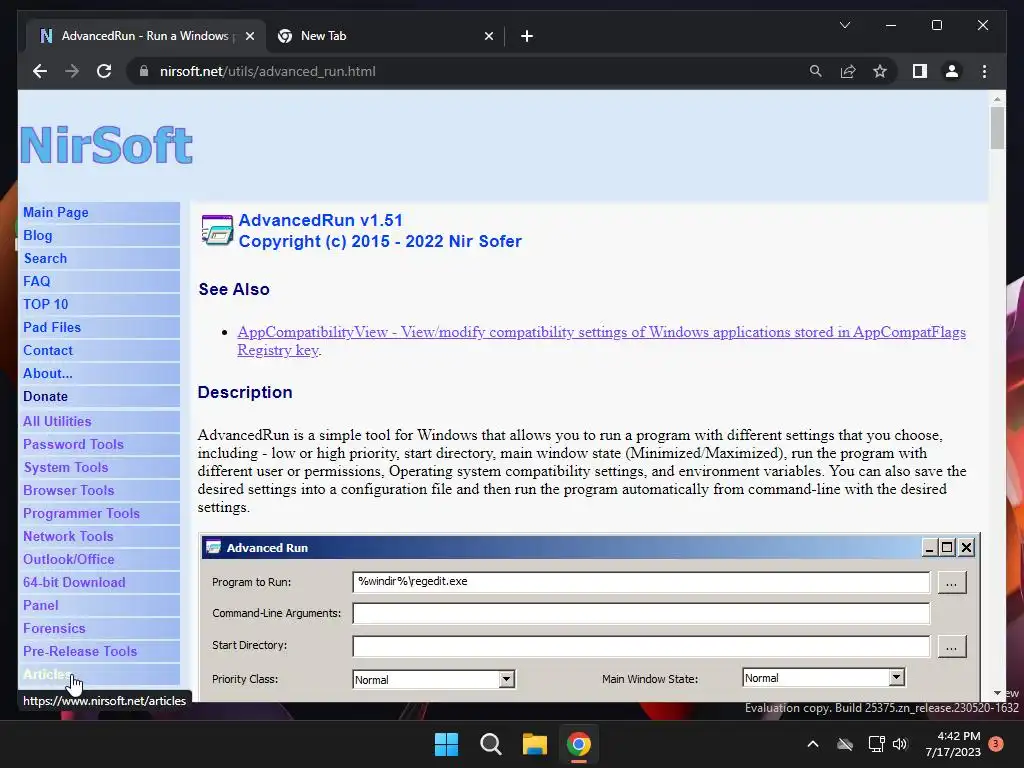The width and height of the screenshot is (1024, 768).
Task: Click the address bar URL
Action: (268, 71)
